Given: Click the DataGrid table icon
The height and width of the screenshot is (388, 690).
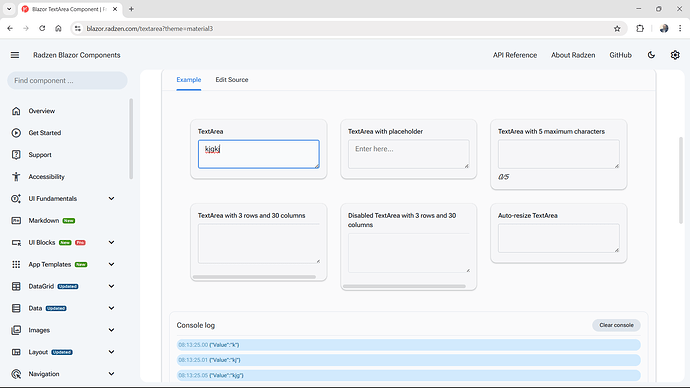Looking at the screenshot, I should pos(16,286).
